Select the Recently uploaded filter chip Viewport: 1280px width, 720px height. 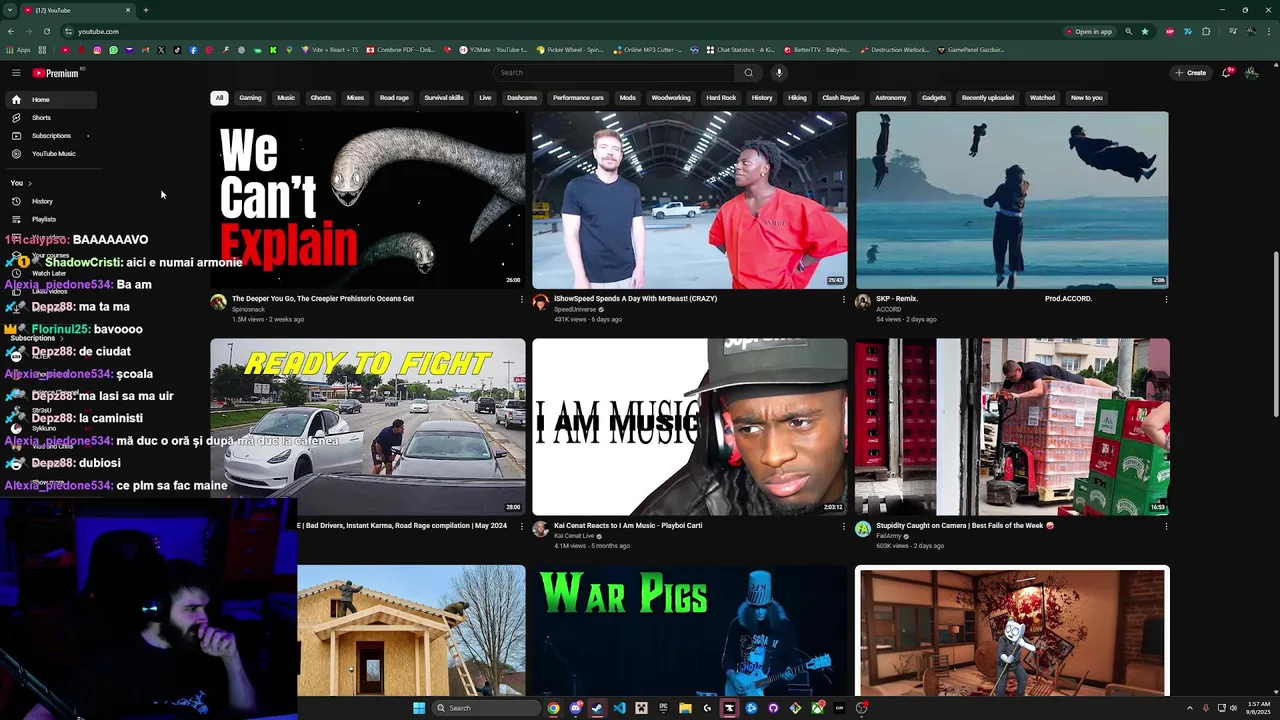coord(988,98)
